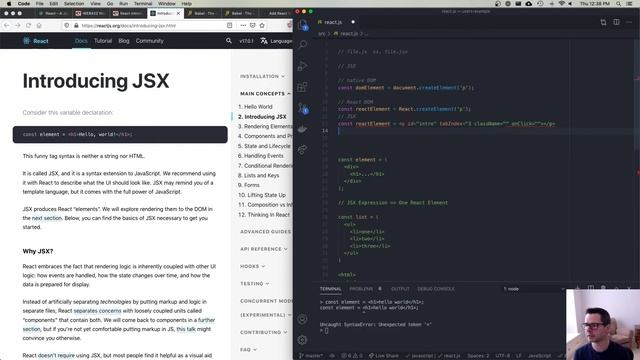Viewport: 640px width, 360px height.
Task: Open the terminal shell selector dropdown
Action: pos(533,289)
